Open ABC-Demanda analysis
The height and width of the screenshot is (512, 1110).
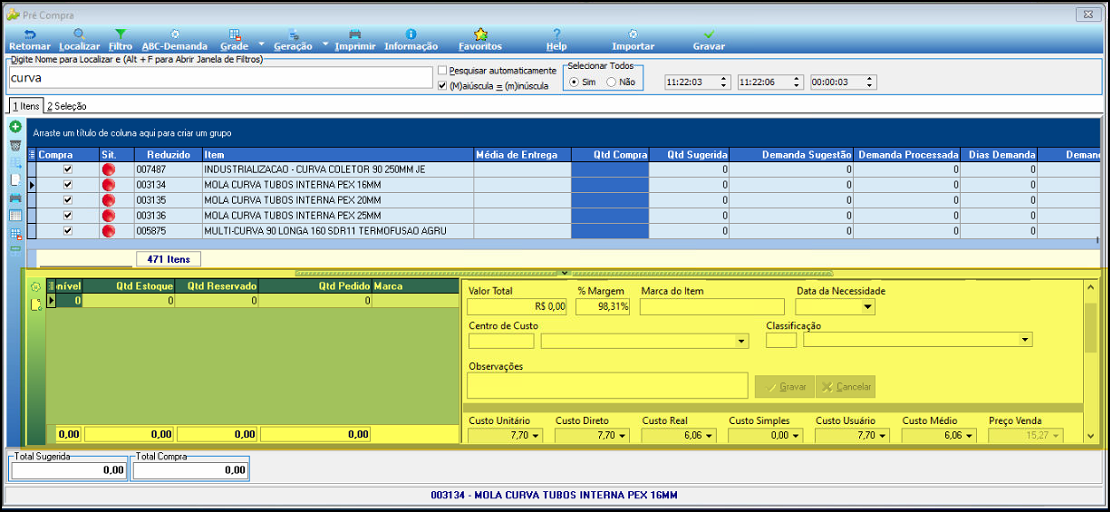click(x=175, y=40)
